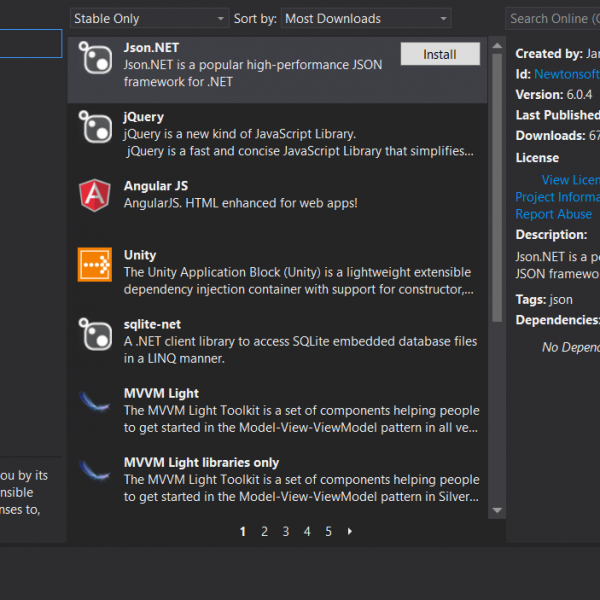Viewport: 600px width, 600px height.
Task: Click the sqlite-net package icon
Action: 95,334
